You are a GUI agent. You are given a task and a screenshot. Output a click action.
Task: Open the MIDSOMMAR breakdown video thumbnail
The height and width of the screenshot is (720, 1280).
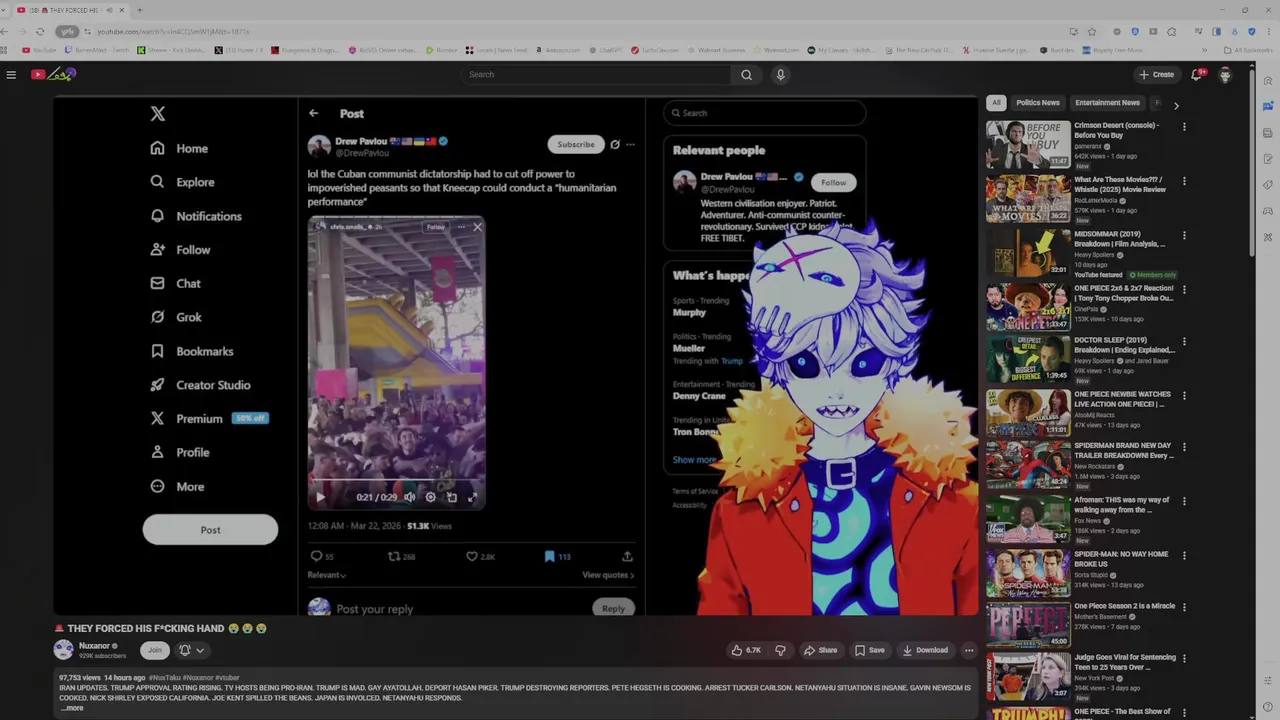(1028, 252)
